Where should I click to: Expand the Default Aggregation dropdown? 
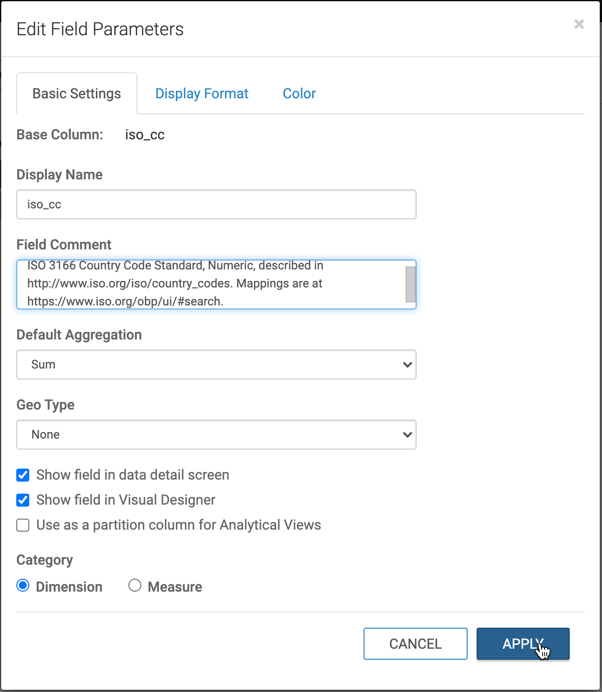point(216,365)
